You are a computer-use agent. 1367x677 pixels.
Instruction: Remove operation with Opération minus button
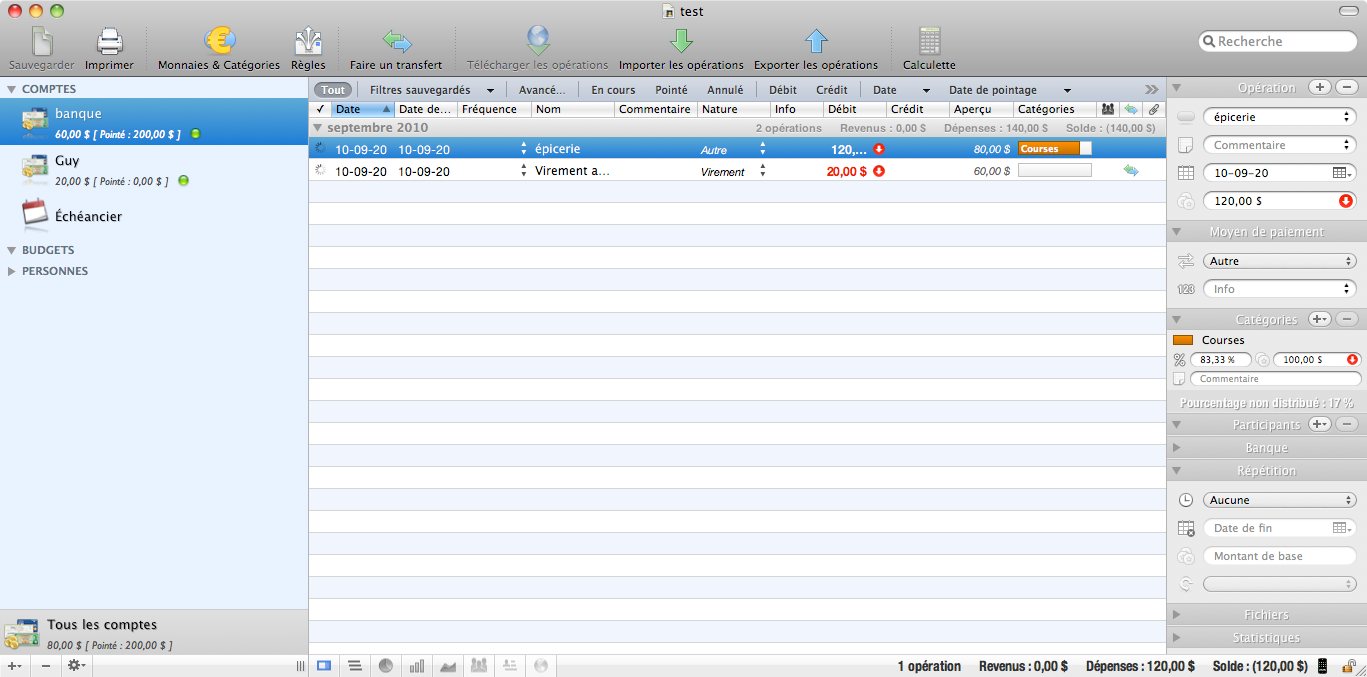1346,88
